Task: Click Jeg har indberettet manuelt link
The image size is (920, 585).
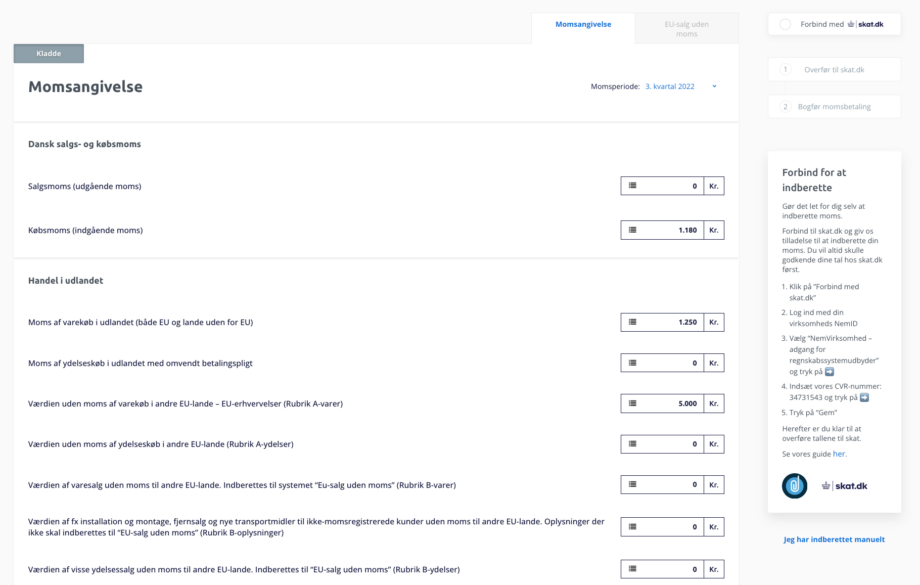Action: click(834, 539)
